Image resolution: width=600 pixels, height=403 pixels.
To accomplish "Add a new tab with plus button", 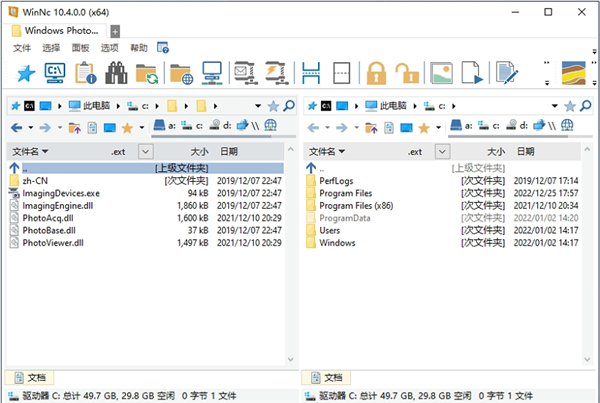I will coord(115,31).
